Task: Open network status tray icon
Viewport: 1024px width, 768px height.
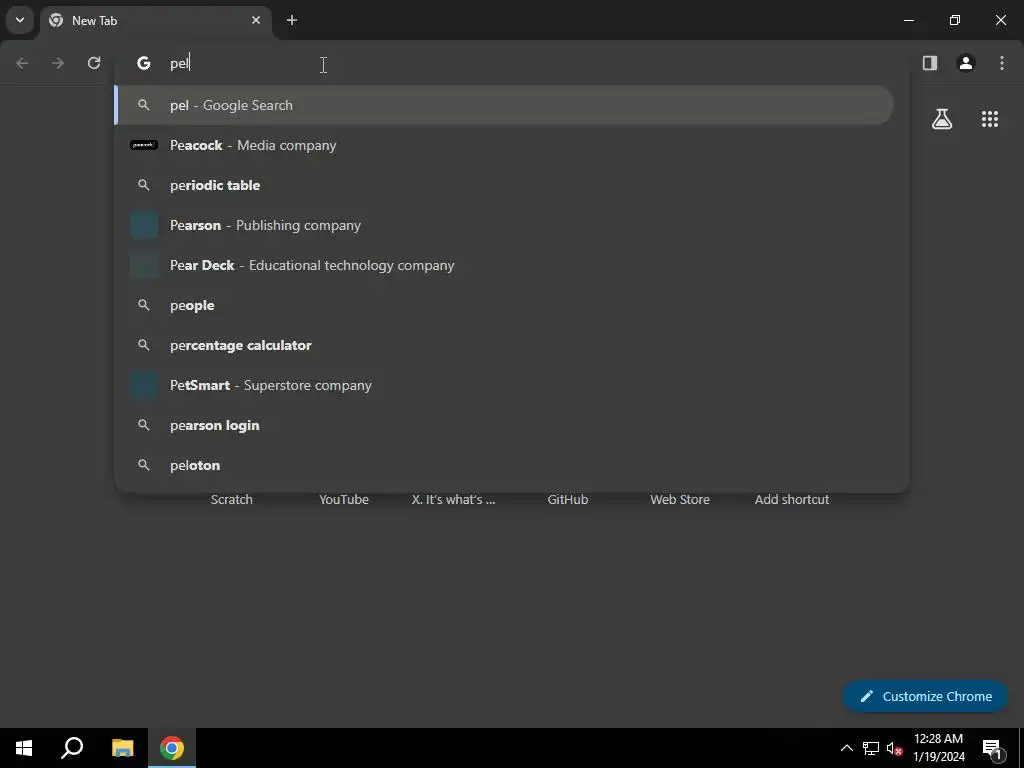Action: [x=871, y=748]
